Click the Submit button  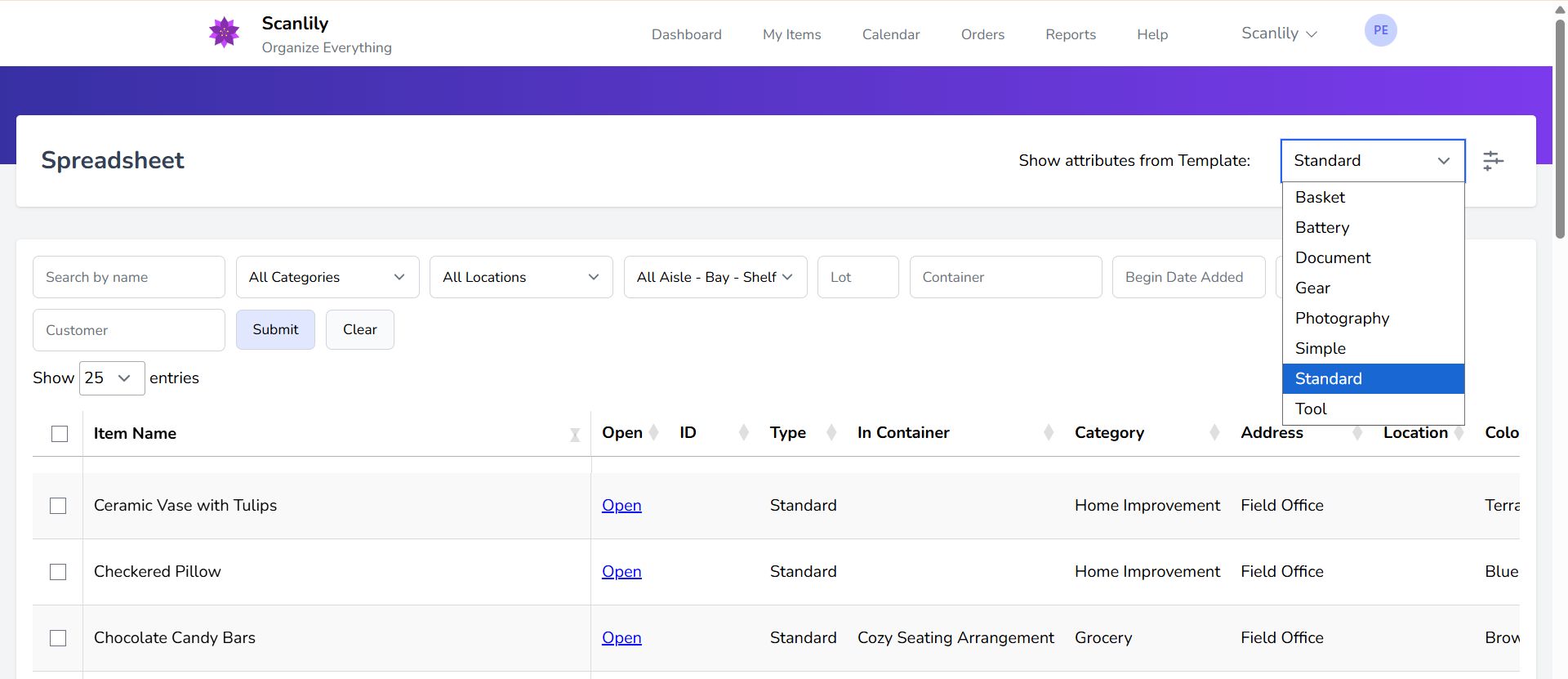tap(275, 329)
